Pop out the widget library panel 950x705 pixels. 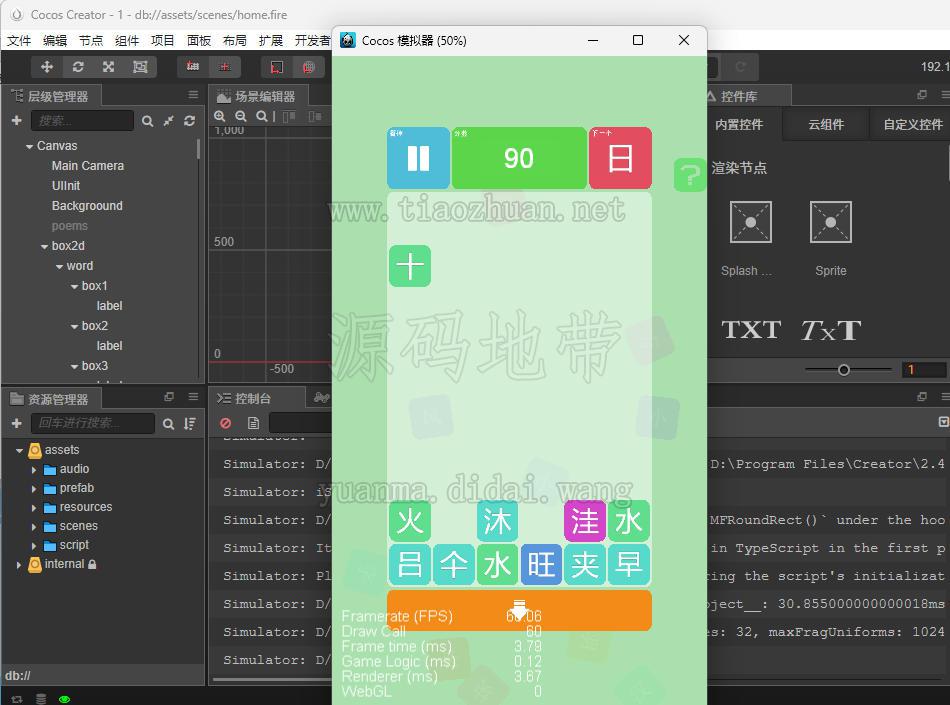point(922,94)
